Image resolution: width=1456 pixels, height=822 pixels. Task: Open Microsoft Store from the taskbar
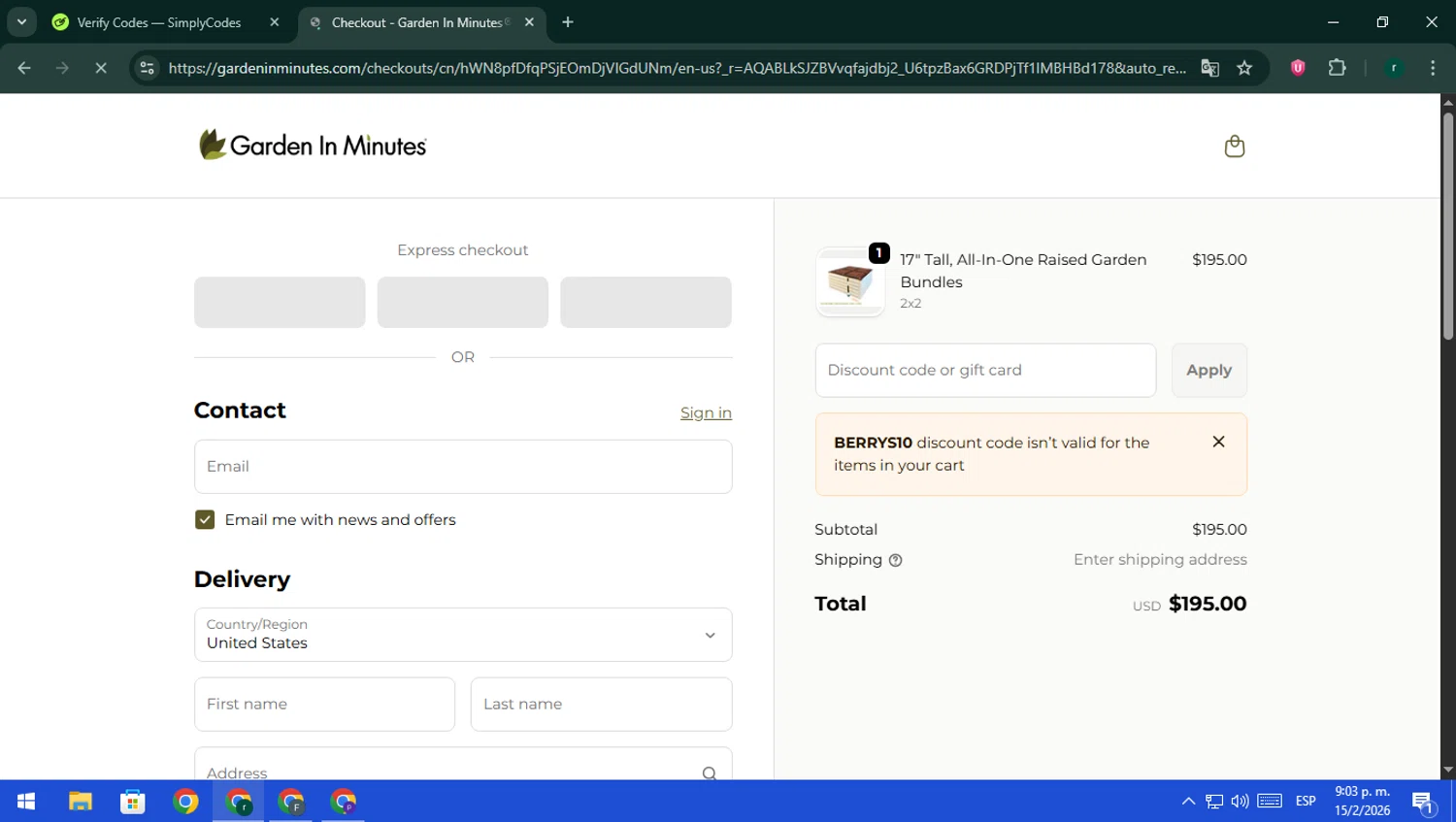pyautogui.click(x=132, y=802)
